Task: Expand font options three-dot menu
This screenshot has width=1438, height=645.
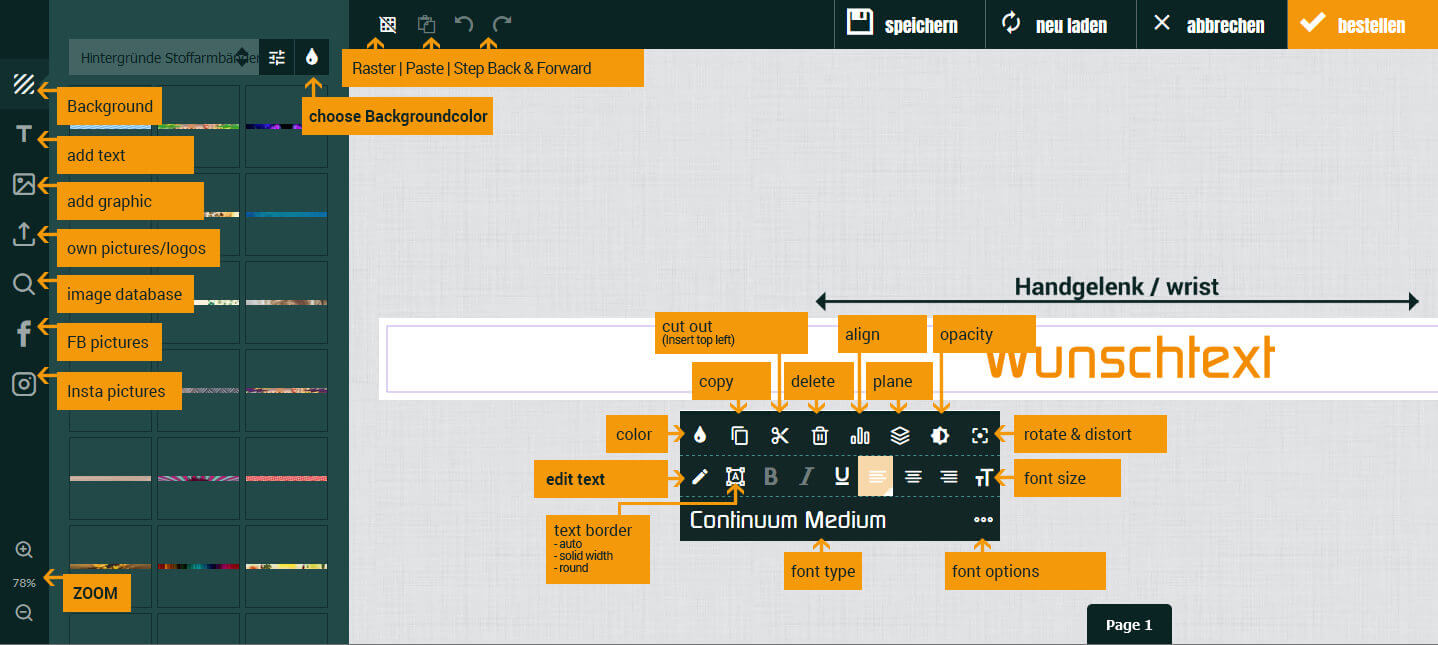Action: click(x=983, y=520)
